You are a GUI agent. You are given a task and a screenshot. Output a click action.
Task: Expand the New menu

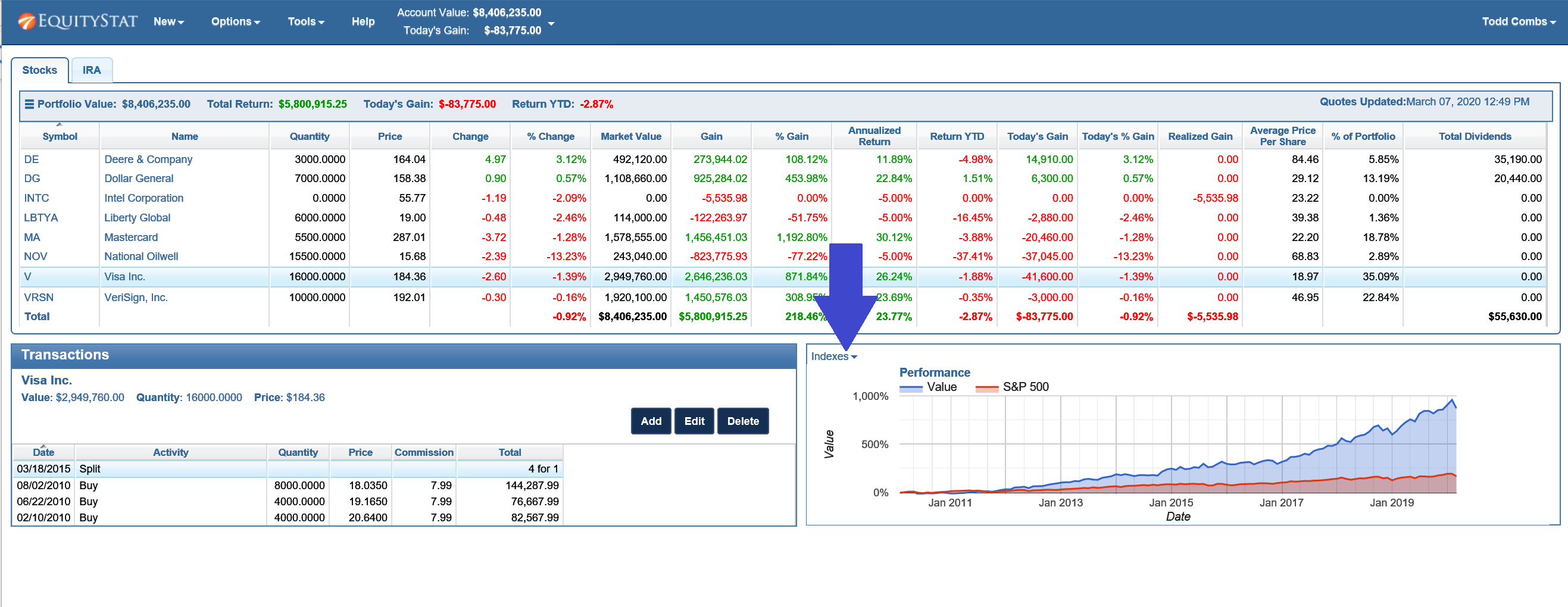pyautogui.click(x=168, y=21)
